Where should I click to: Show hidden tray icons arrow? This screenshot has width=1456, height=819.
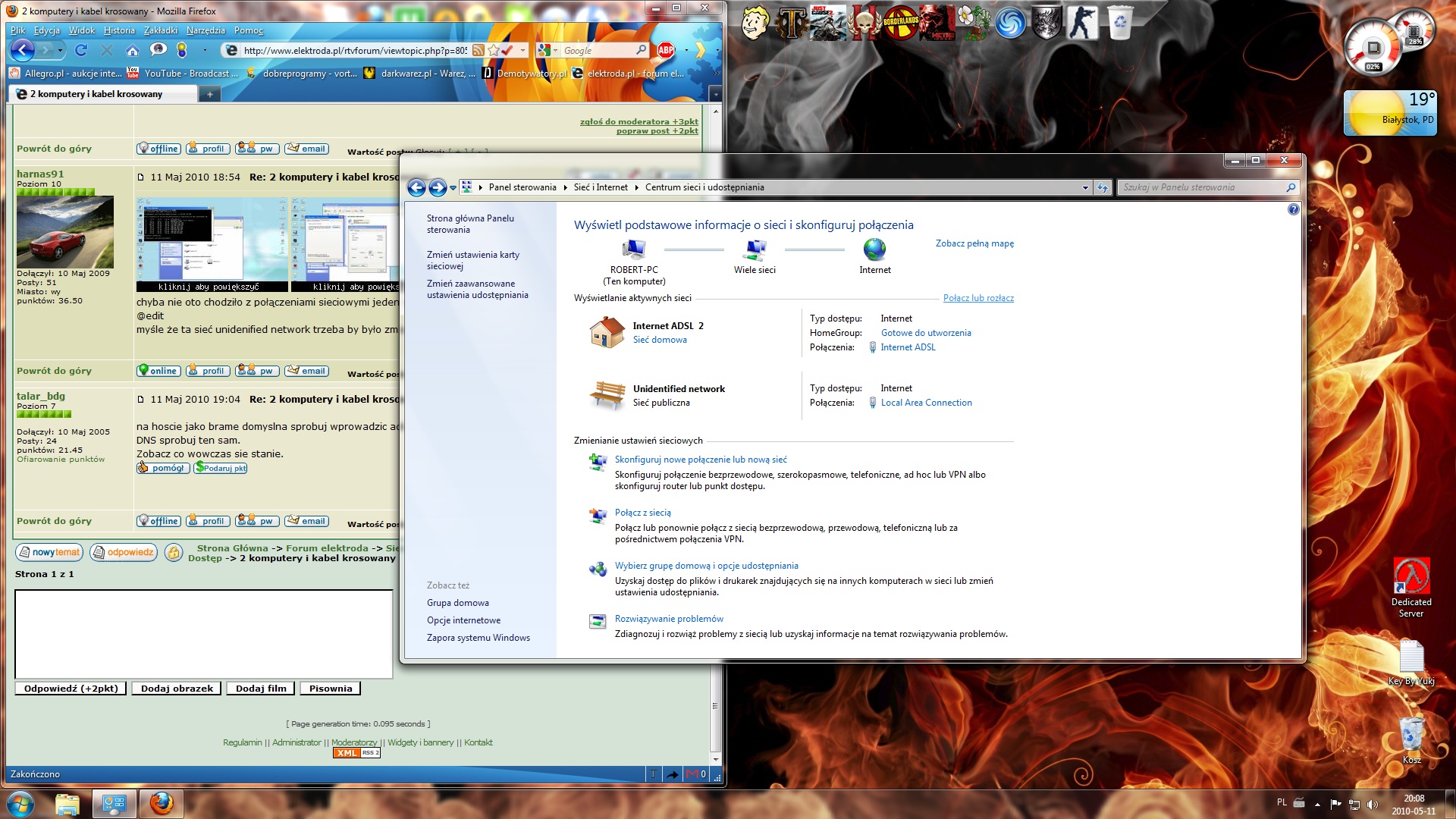click(1317, 804)
